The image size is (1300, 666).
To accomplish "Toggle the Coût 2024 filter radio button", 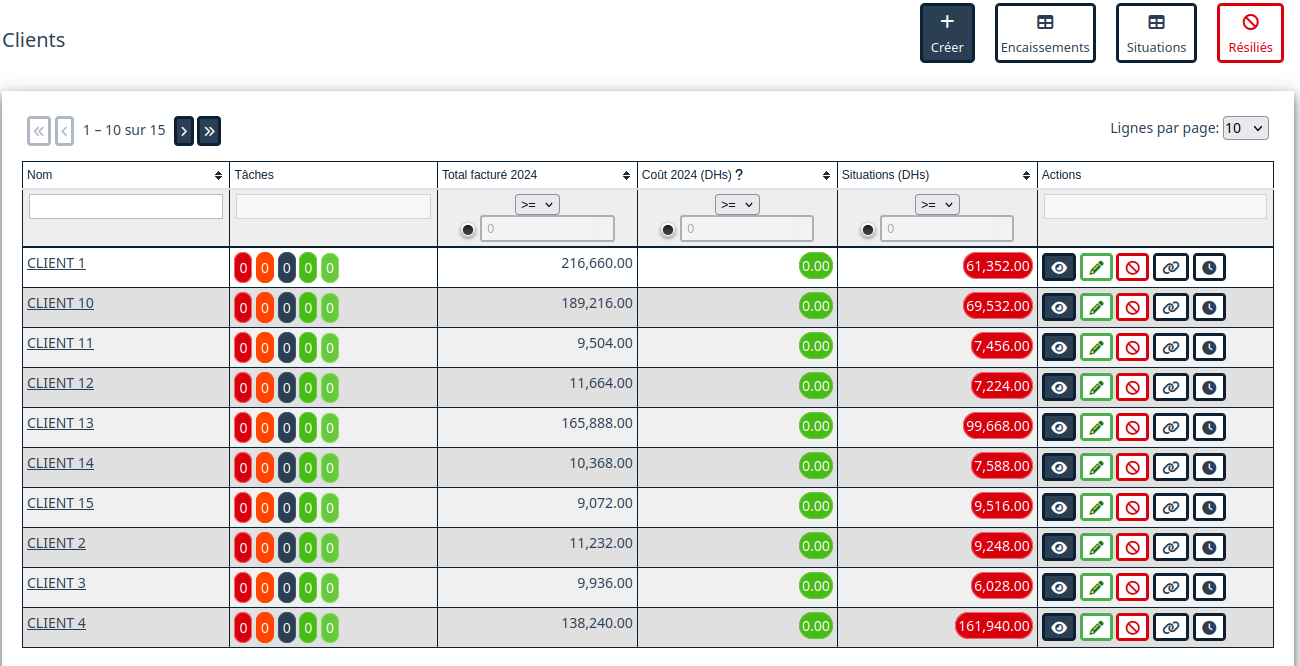I will pyautogui.click(x=668, y=230).
